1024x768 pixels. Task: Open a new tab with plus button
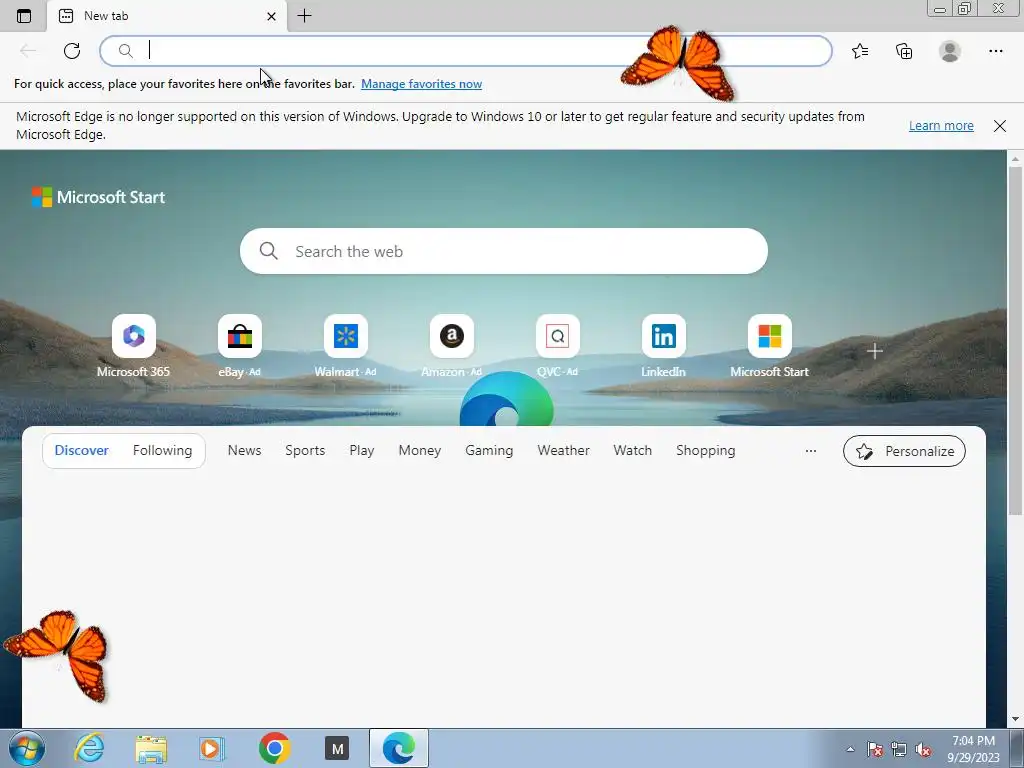point(304,16)
